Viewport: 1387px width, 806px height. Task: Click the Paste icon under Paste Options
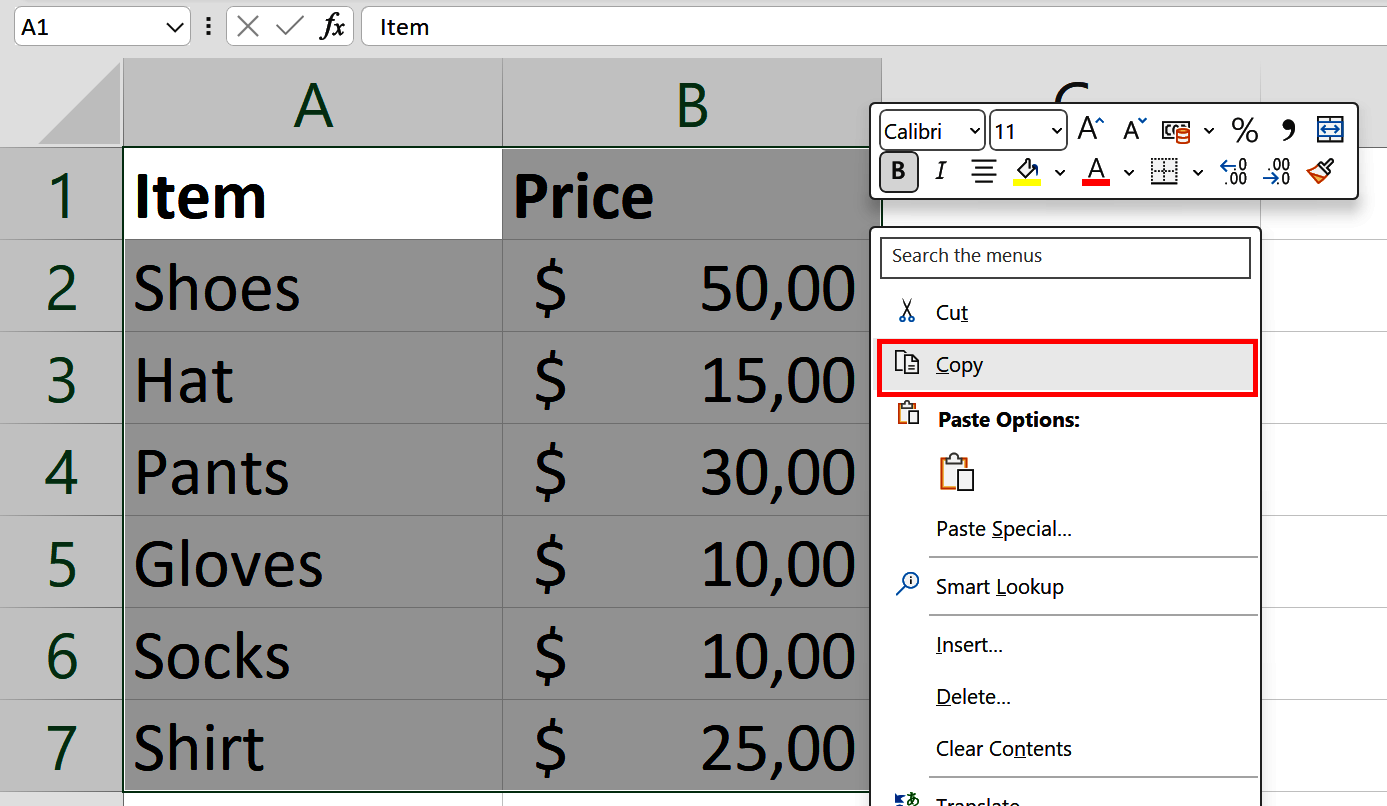tap(956, 472)
